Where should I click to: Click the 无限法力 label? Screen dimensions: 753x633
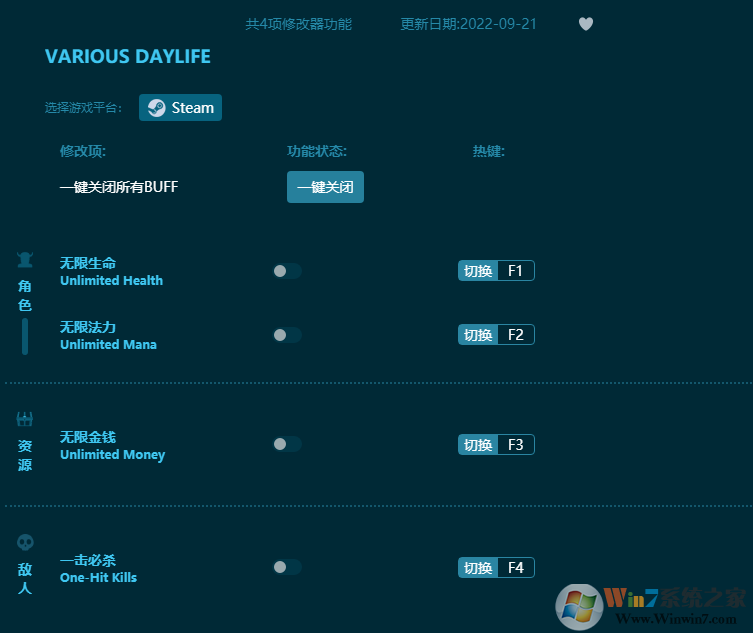pos(88,327)
